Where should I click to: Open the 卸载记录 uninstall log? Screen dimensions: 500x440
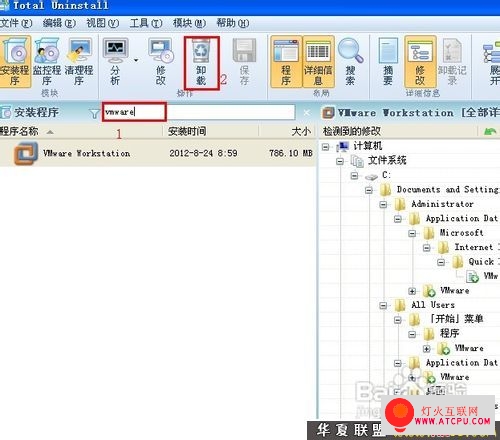(452, 62)
